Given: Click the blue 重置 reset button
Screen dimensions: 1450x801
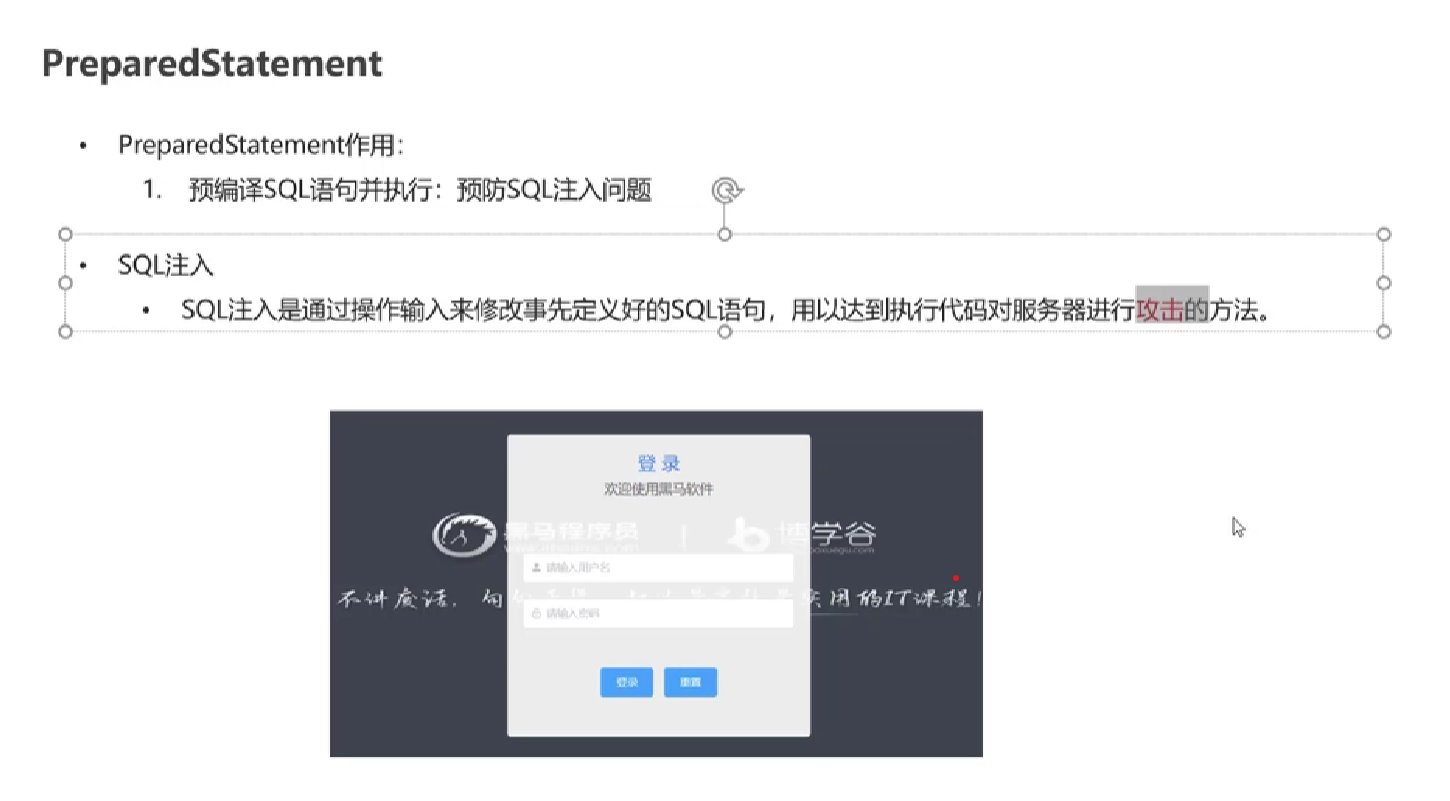Looking at the screenshot, I should tap(690, 682).
